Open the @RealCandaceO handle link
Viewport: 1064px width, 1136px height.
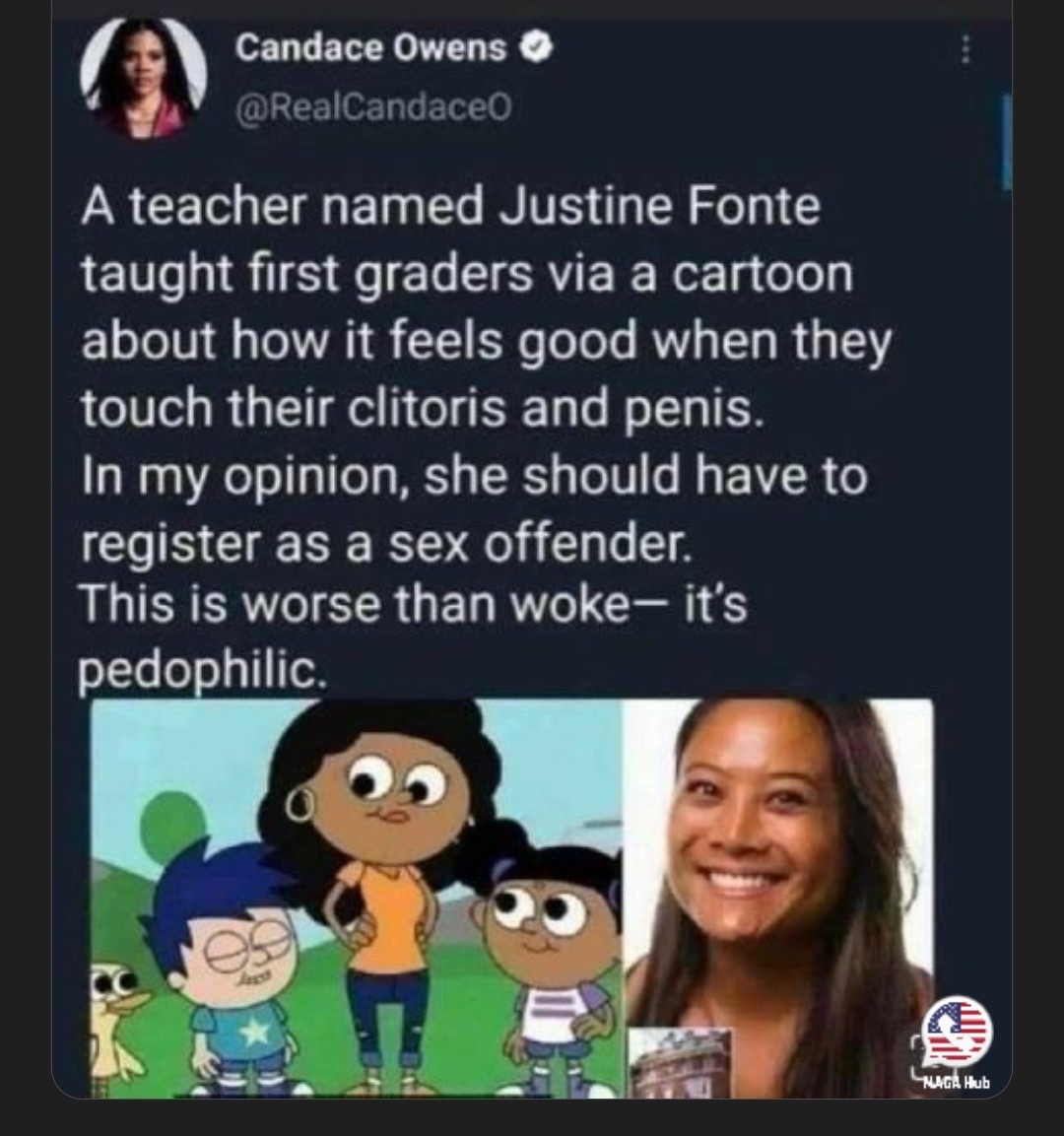[x=373, y=107]
